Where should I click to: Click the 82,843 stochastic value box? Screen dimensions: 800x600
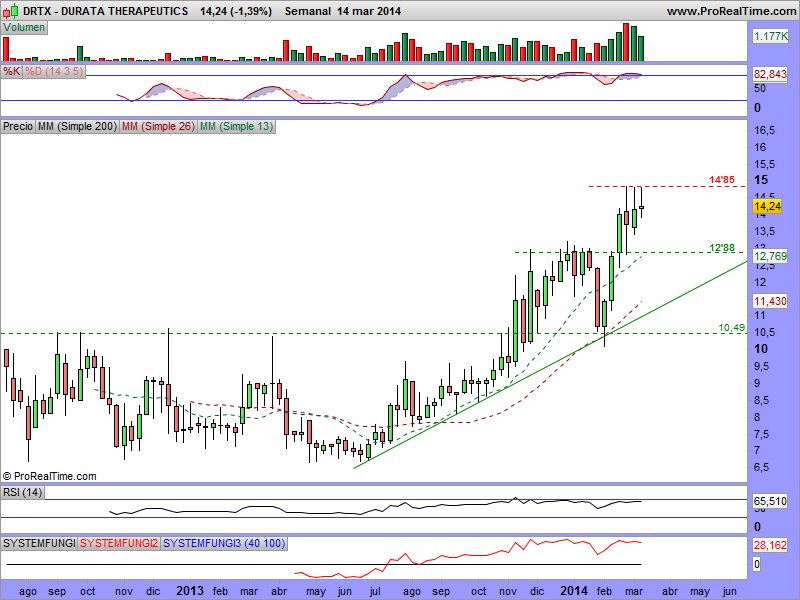click(x=770, y=74)
